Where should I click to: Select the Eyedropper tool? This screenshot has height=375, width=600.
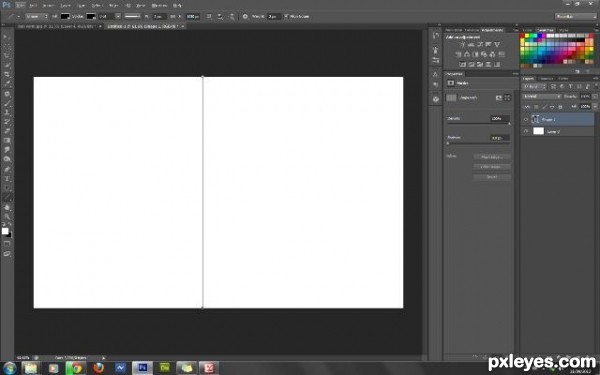[x=7, y=84]
